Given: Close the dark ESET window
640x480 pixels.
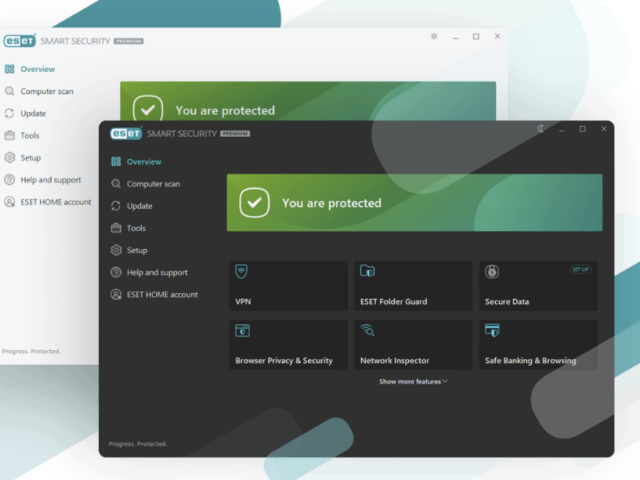Looking at the screenshot, I should click(x=604, y=129).
